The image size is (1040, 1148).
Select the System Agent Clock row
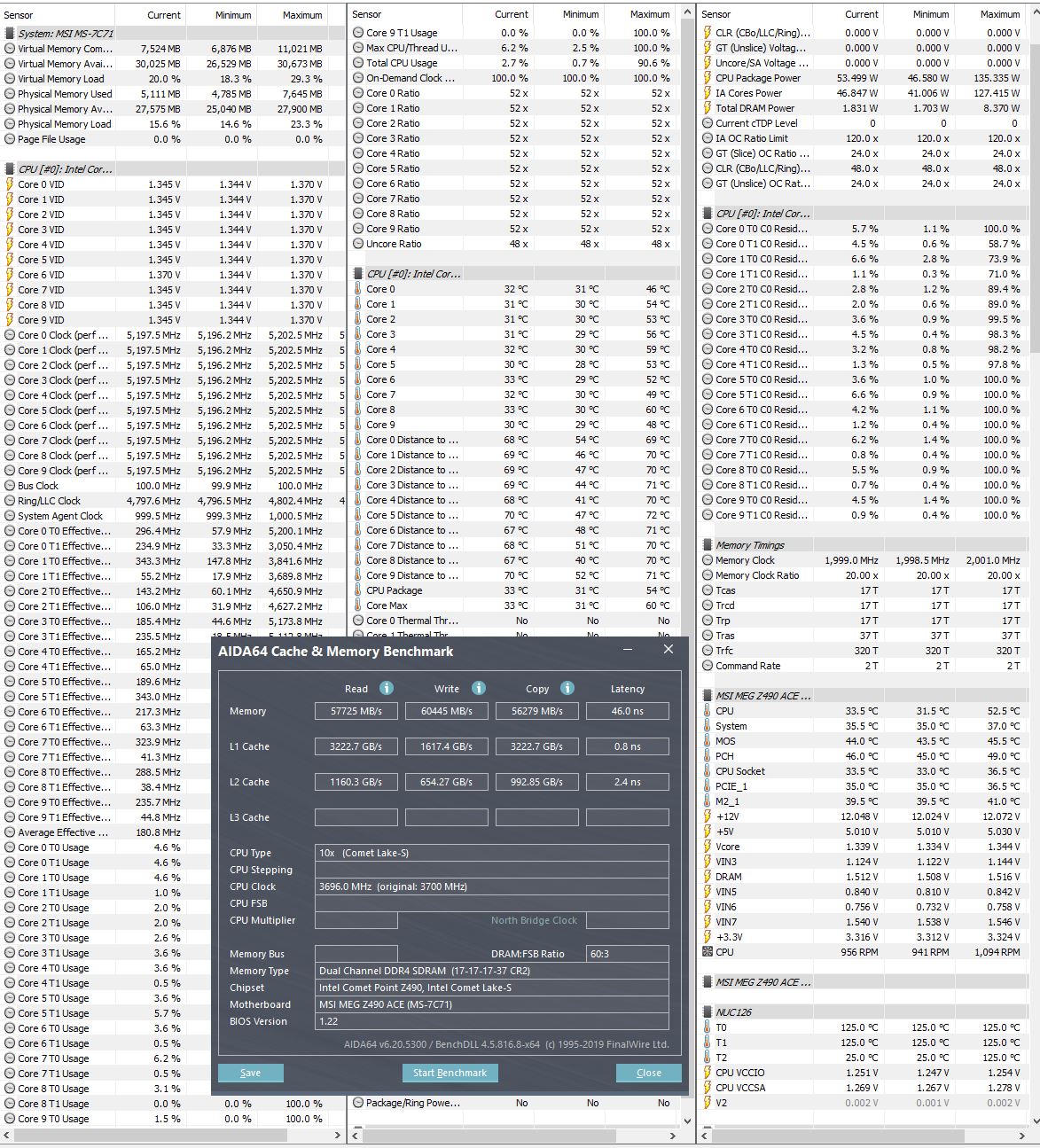coord(173,516)
